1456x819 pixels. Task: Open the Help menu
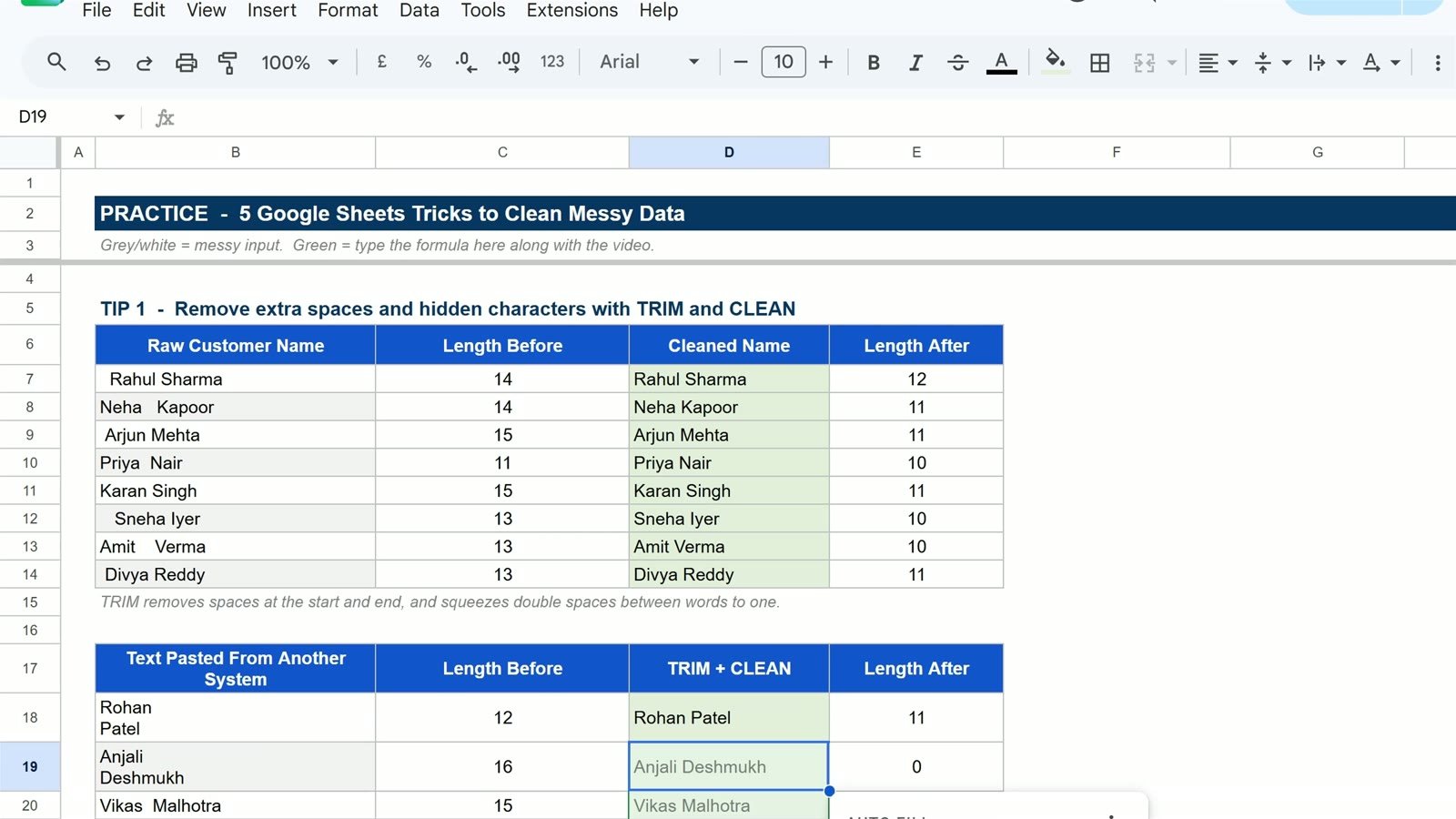pos(658,11)
